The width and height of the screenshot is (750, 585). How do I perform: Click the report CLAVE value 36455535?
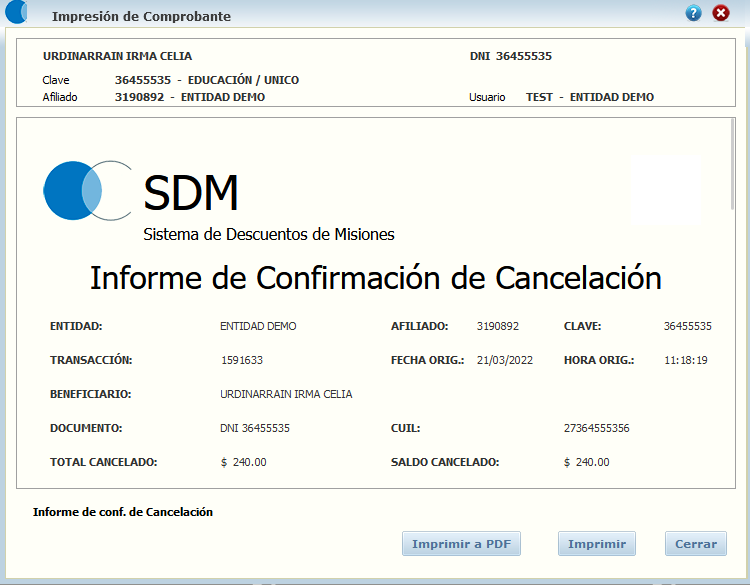[687, 326]
